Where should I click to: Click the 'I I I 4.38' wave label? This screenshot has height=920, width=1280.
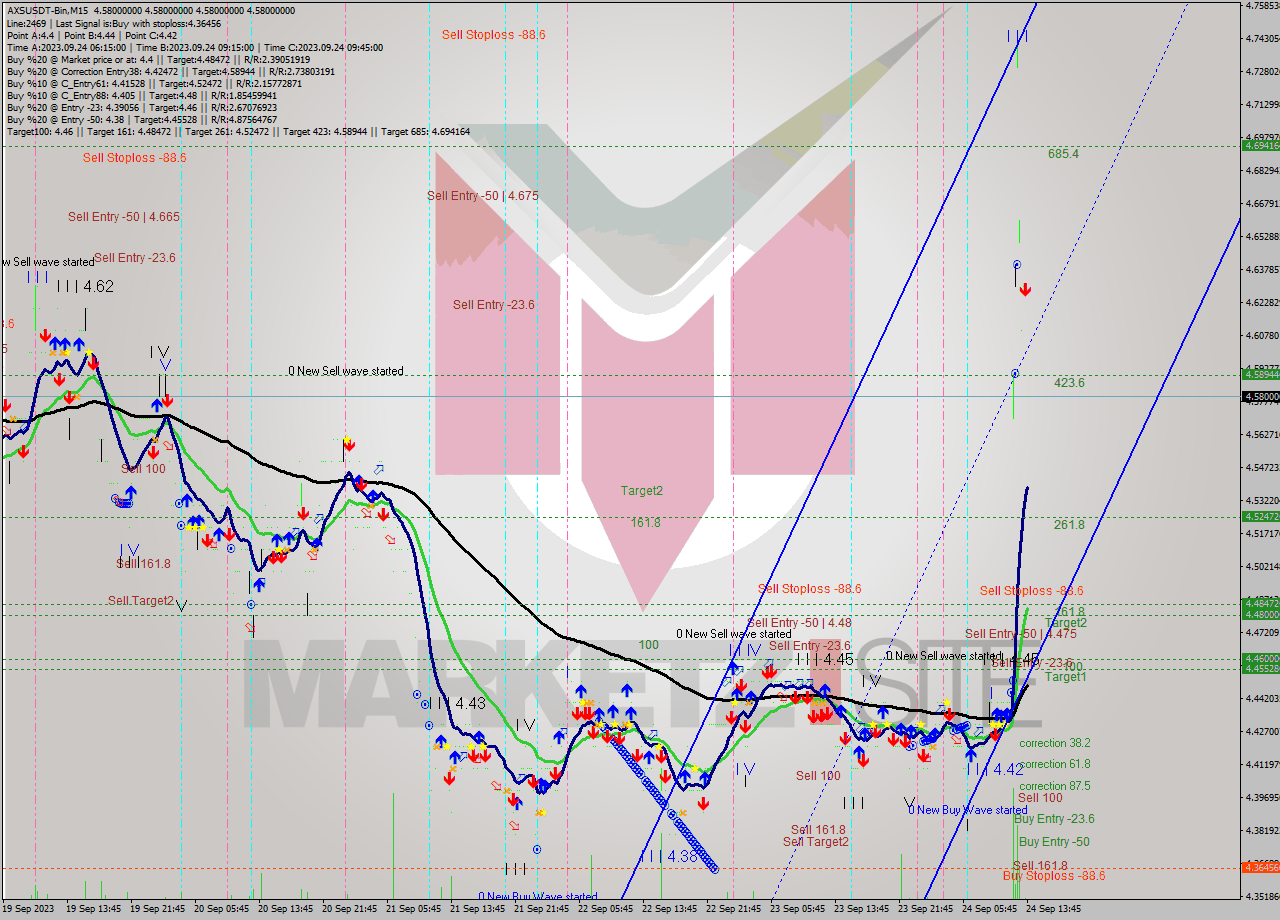click(x=669, y=857)
